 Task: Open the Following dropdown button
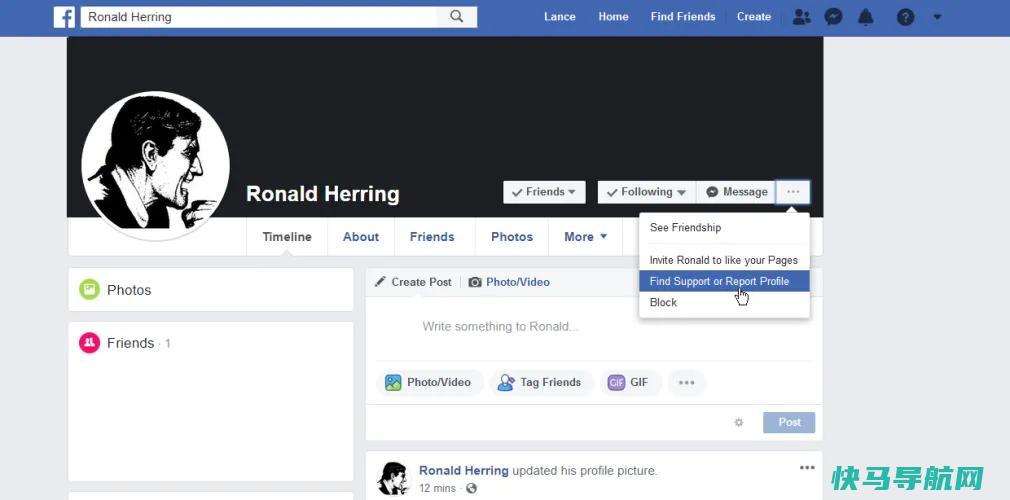click(647, 192)
